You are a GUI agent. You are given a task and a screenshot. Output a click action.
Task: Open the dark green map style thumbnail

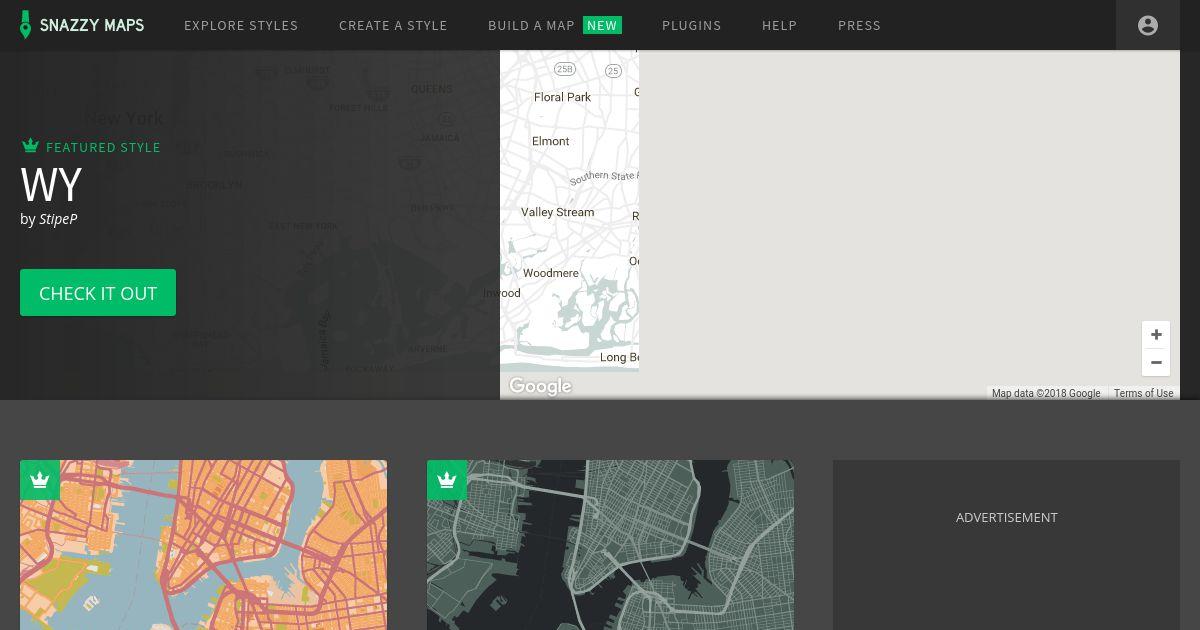click(610, 545)
